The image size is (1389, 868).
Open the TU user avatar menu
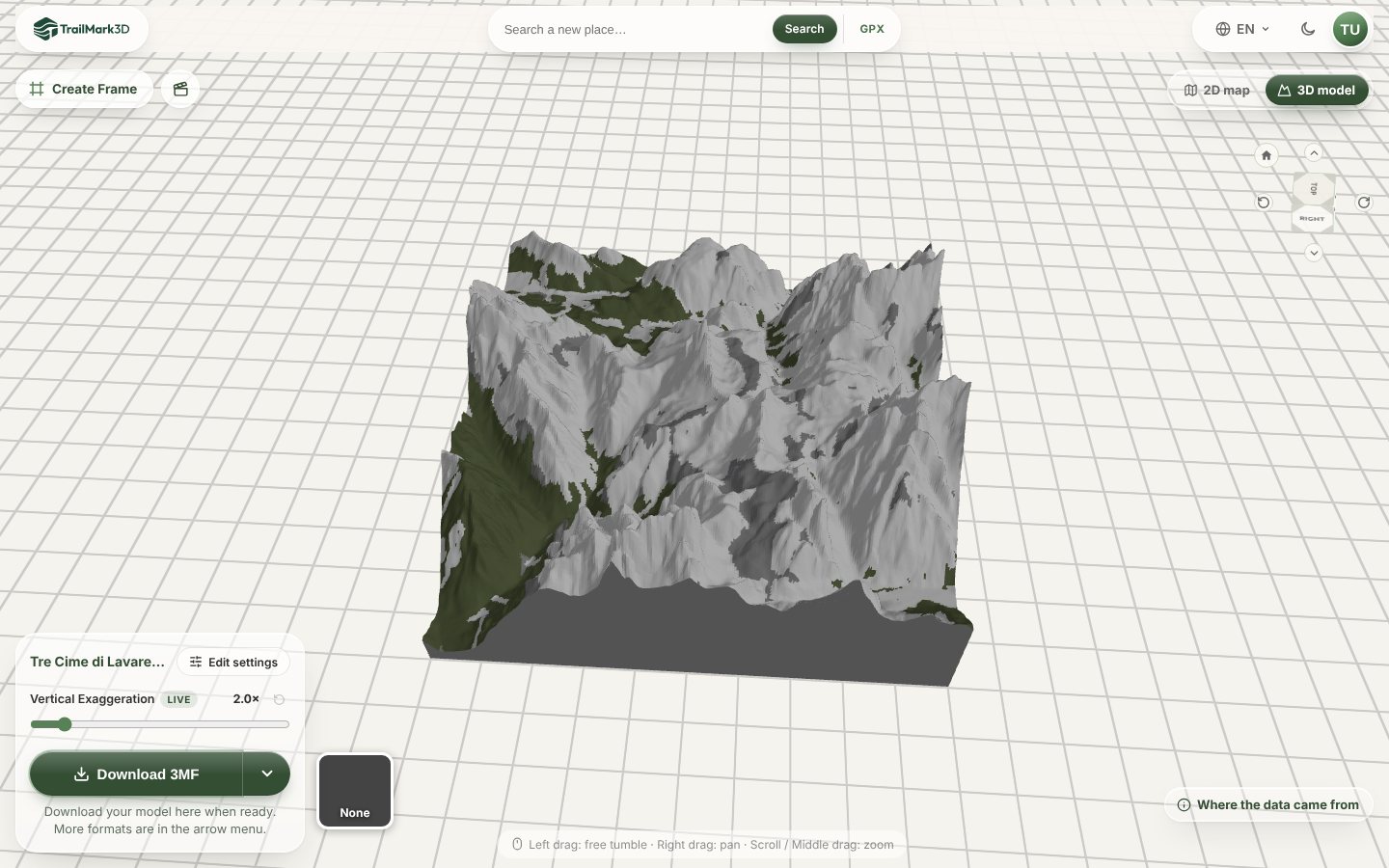click(x=1350, y=29)
